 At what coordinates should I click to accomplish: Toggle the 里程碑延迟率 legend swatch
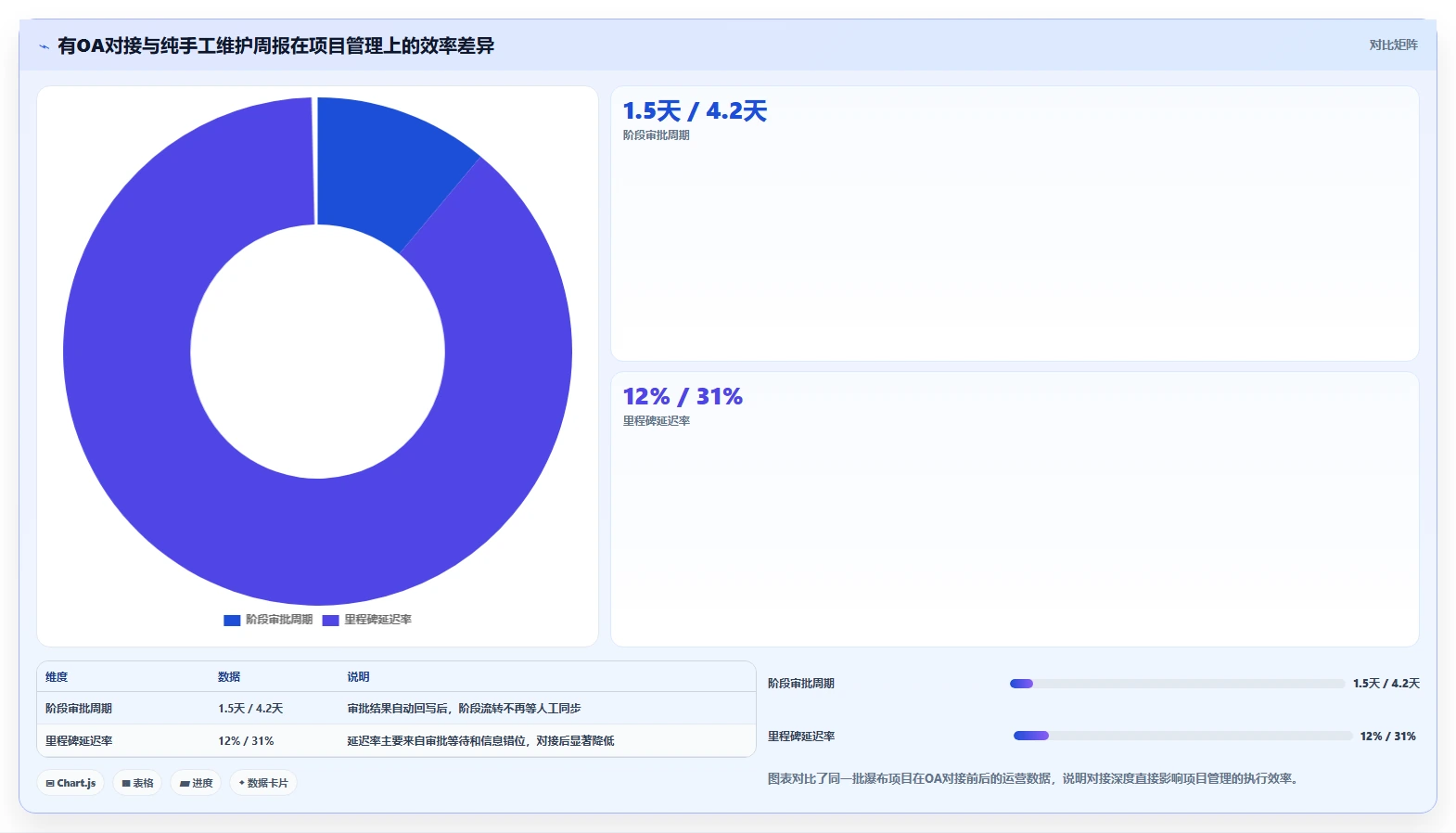tap(330, 620)
